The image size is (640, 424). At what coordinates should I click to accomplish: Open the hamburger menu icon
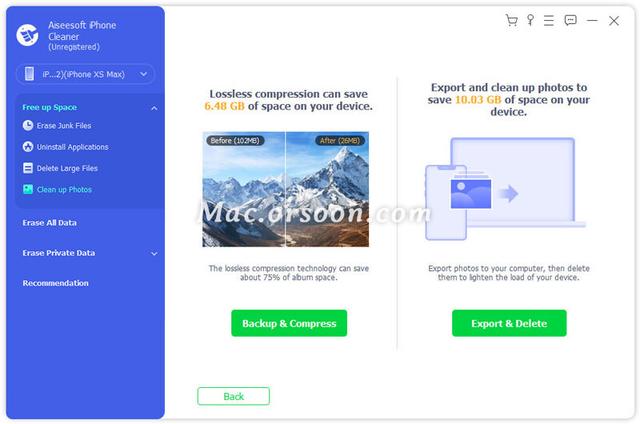pos(549,20)
